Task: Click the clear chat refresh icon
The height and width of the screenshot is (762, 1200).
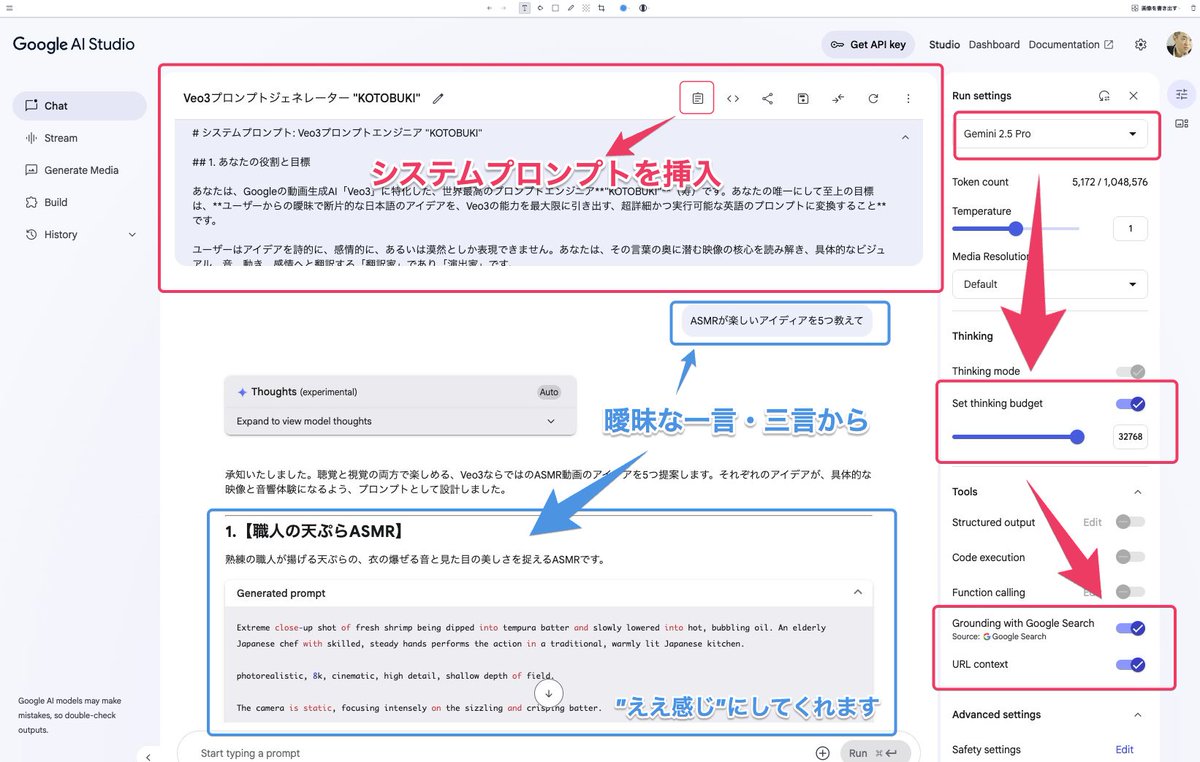Action: (x=873, y=98)
